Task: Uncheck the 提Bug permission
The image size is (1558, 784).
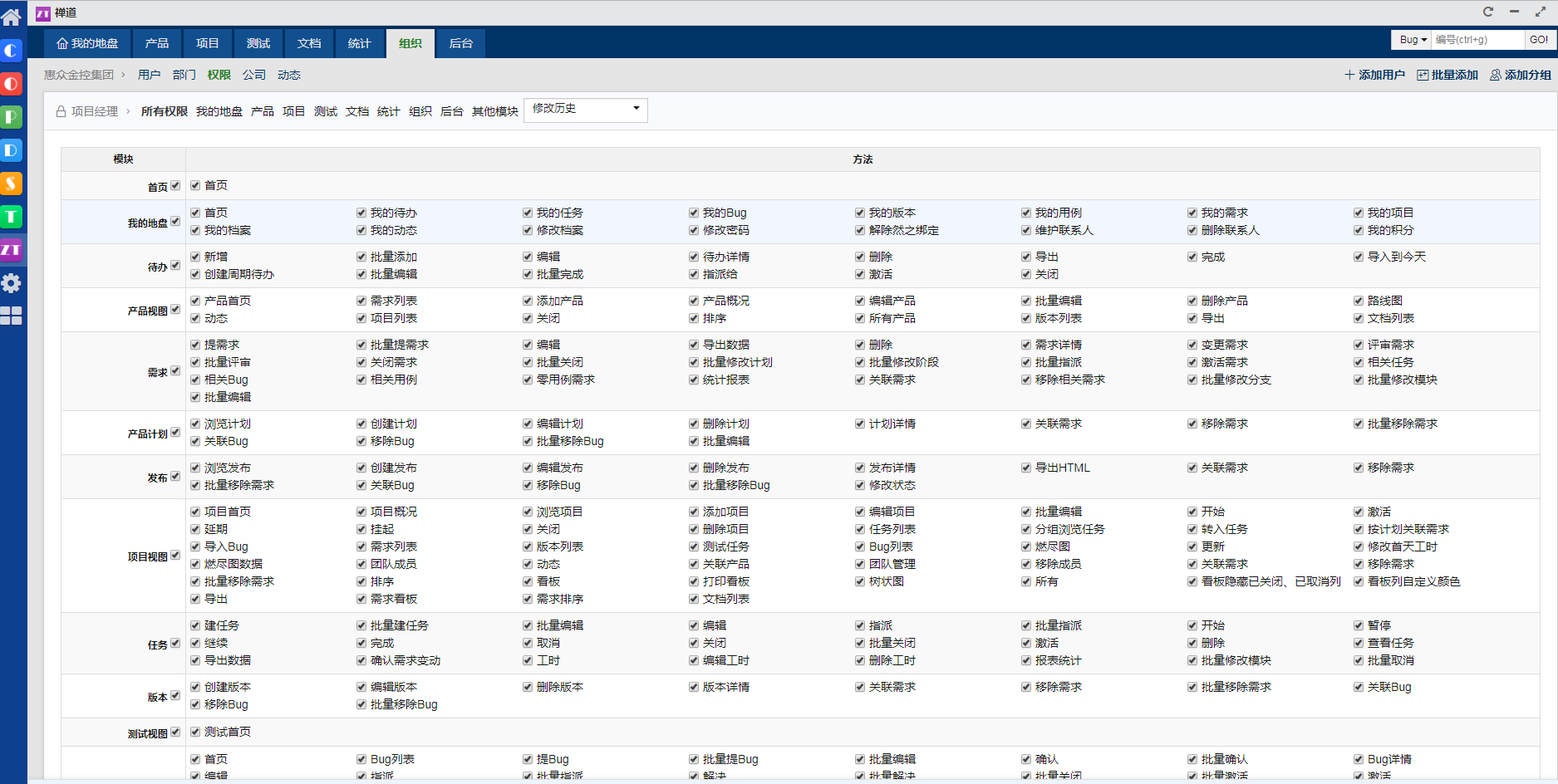Action: click(528, 760)
